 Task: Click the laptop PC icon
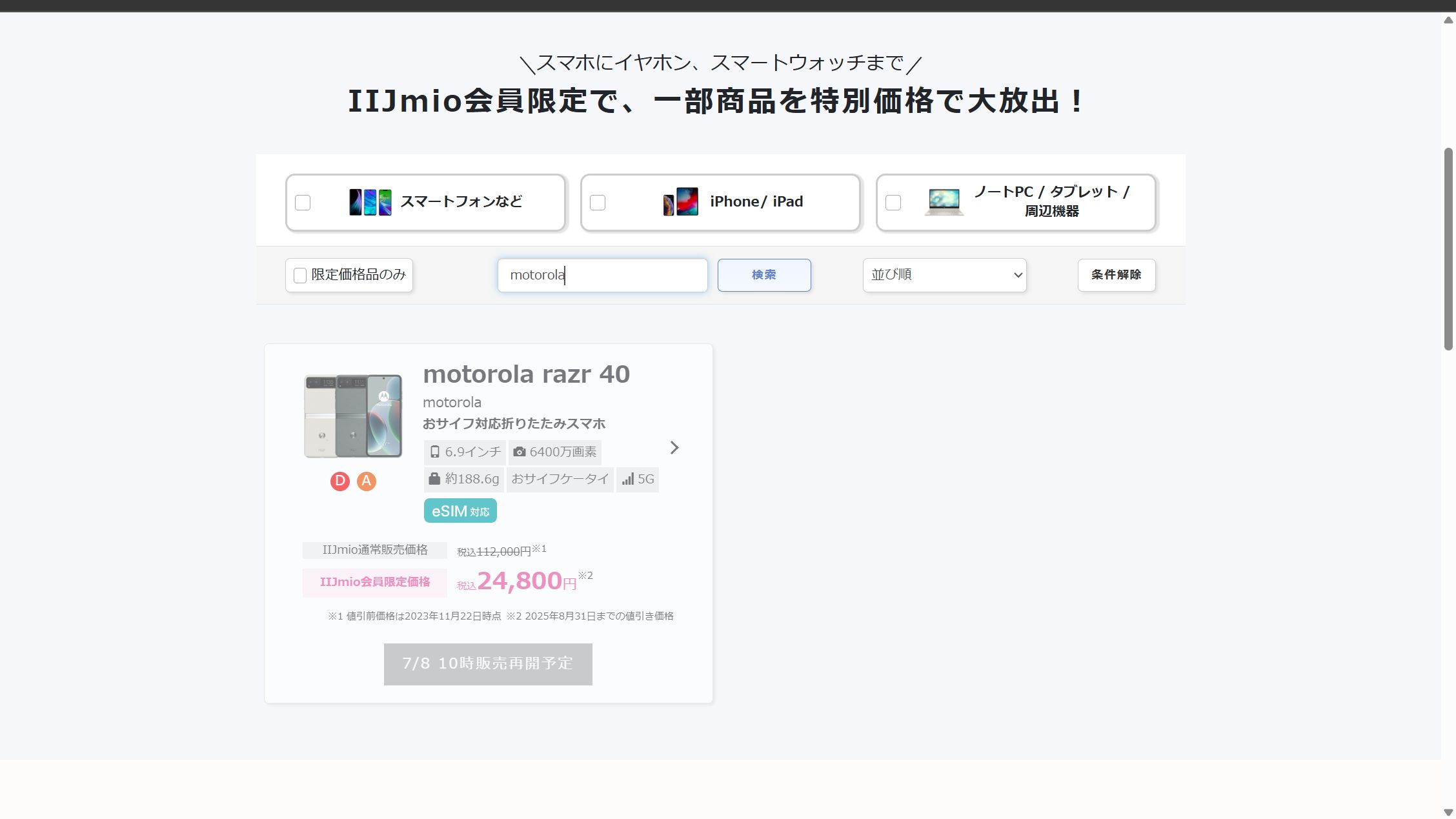pyautogui.click(x=944, y=202)
